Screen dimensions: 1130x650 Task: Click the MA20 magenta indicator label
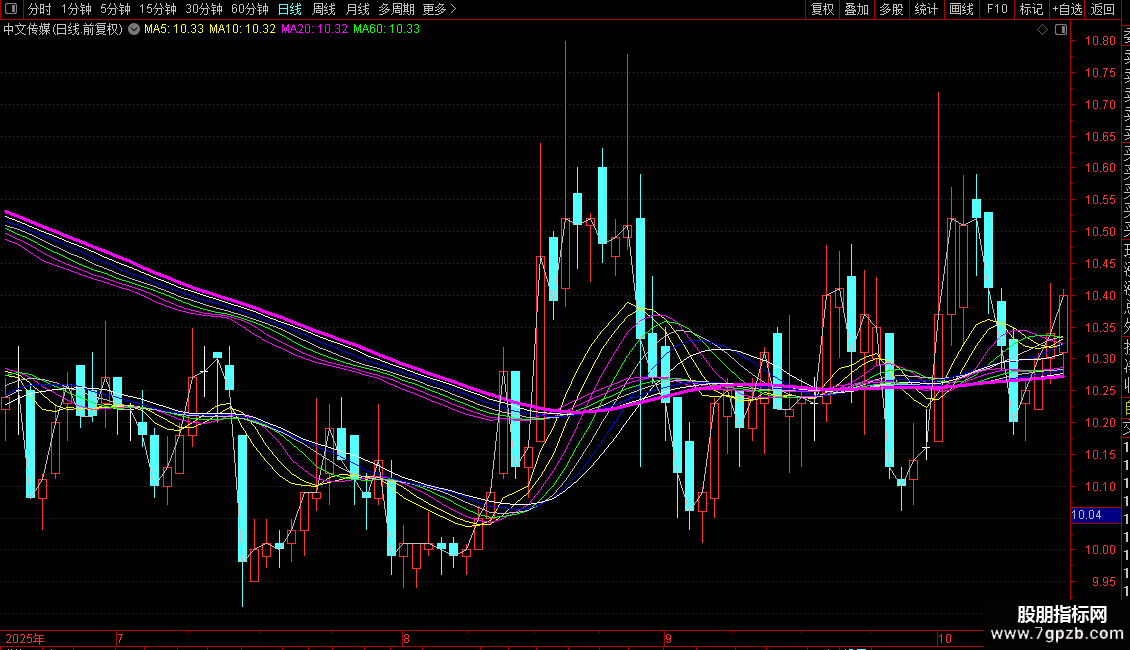click(x=314, y=29)
